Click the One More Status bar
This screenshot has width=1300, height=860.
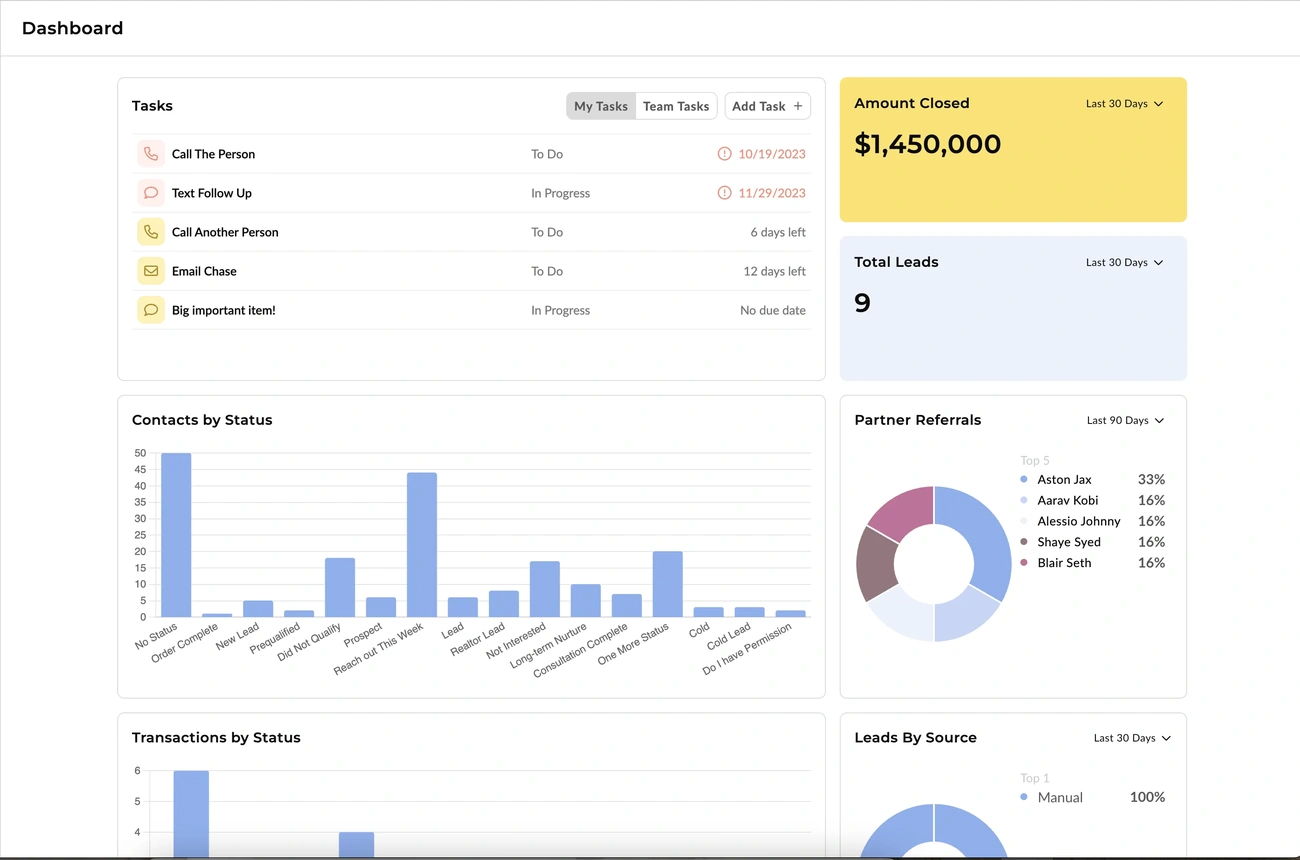point(668,584)
